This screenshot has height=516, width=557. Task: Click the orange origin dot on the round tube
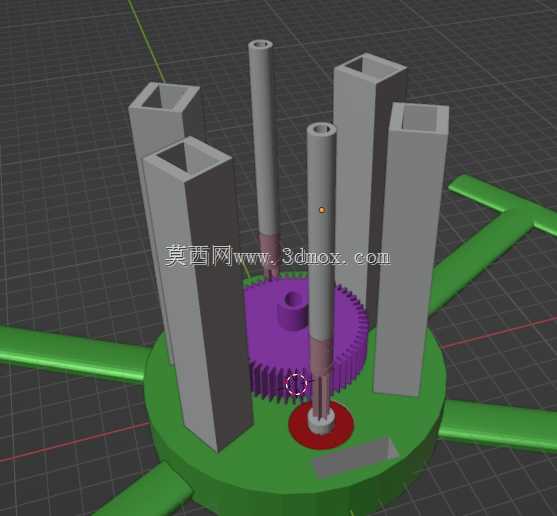point(322,210)
